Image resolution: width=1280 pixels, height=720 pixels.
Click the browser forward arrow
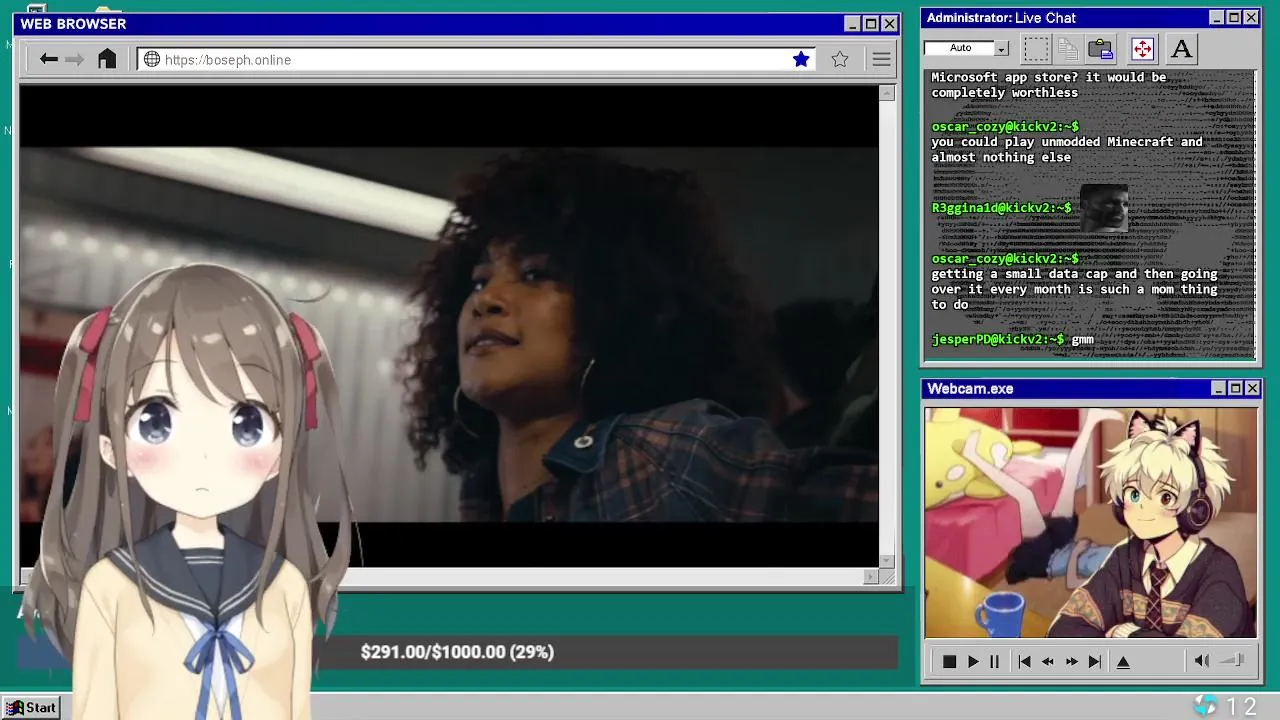[x=75, y=59]
